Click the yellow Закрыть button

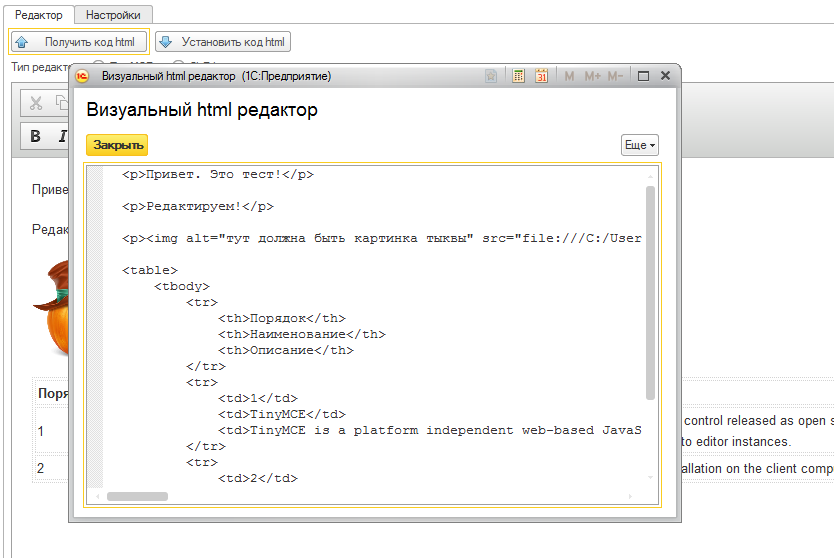point(117,145)
